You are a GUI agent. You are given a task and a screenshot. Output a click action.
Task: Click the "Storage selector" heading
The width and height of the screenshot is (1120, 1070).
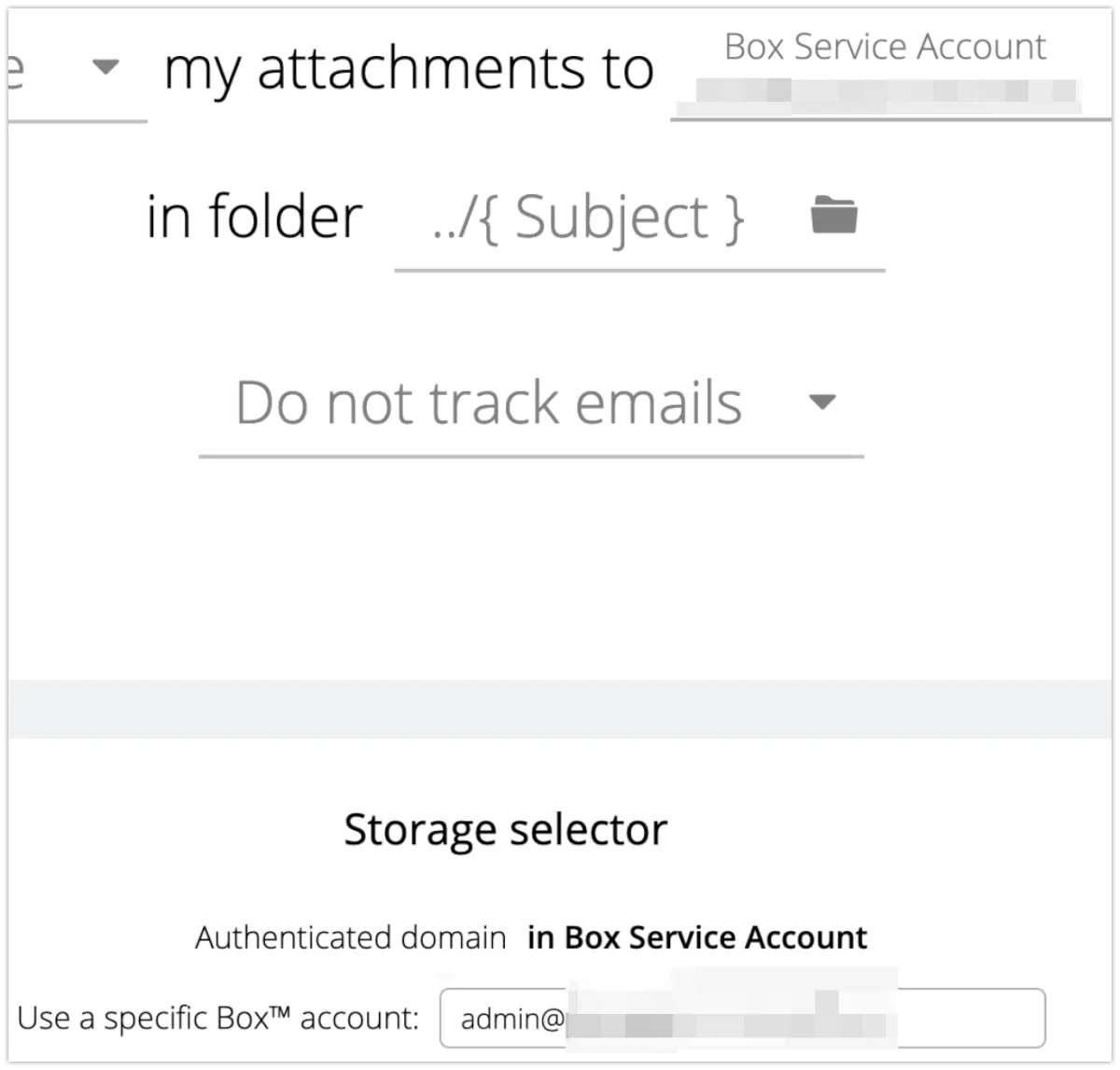point(505,829)
